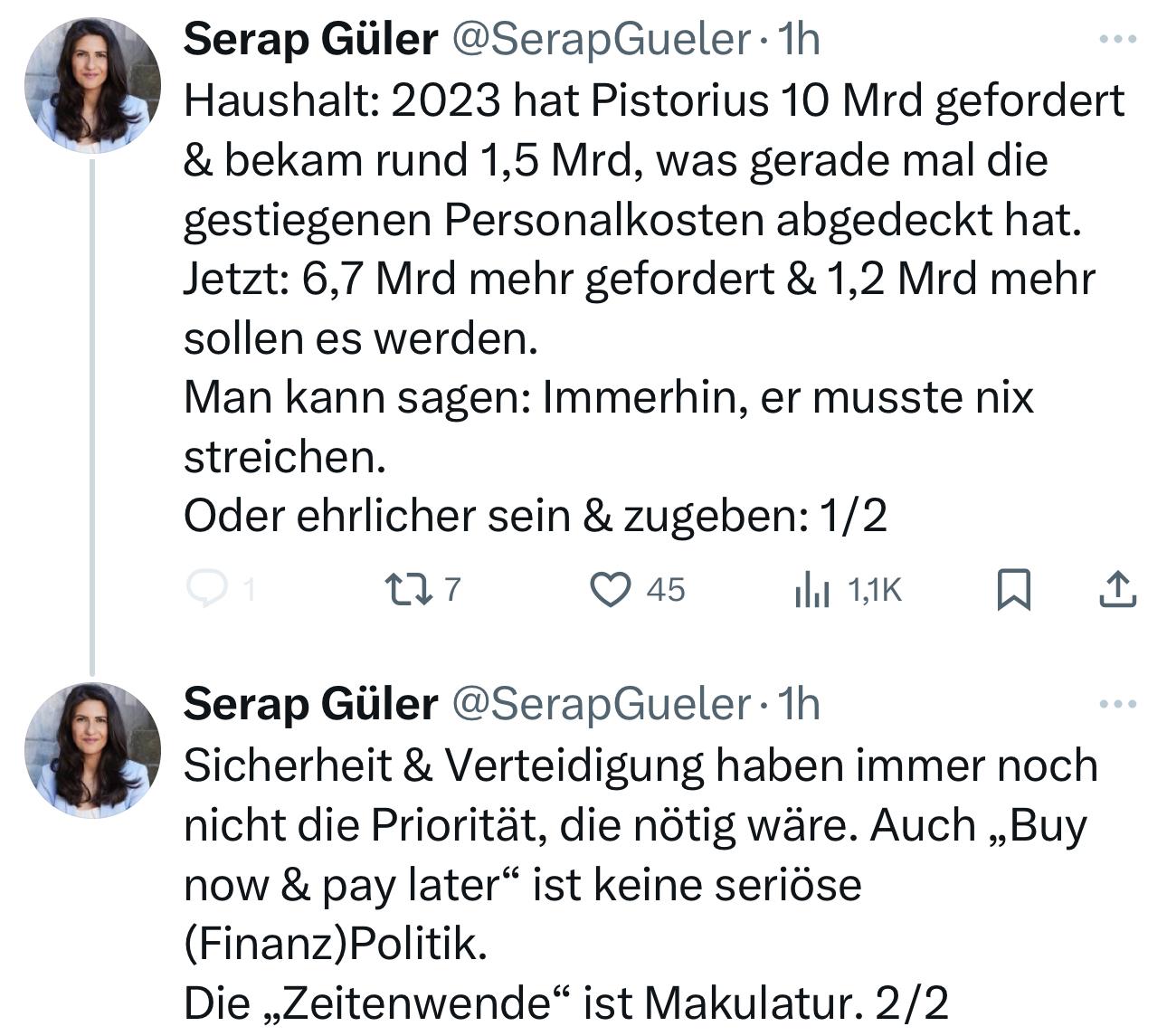Viewport: 1167px width, 1036px height.
Task: Open the second tweet about Zeitenwende
Action: 640,884
